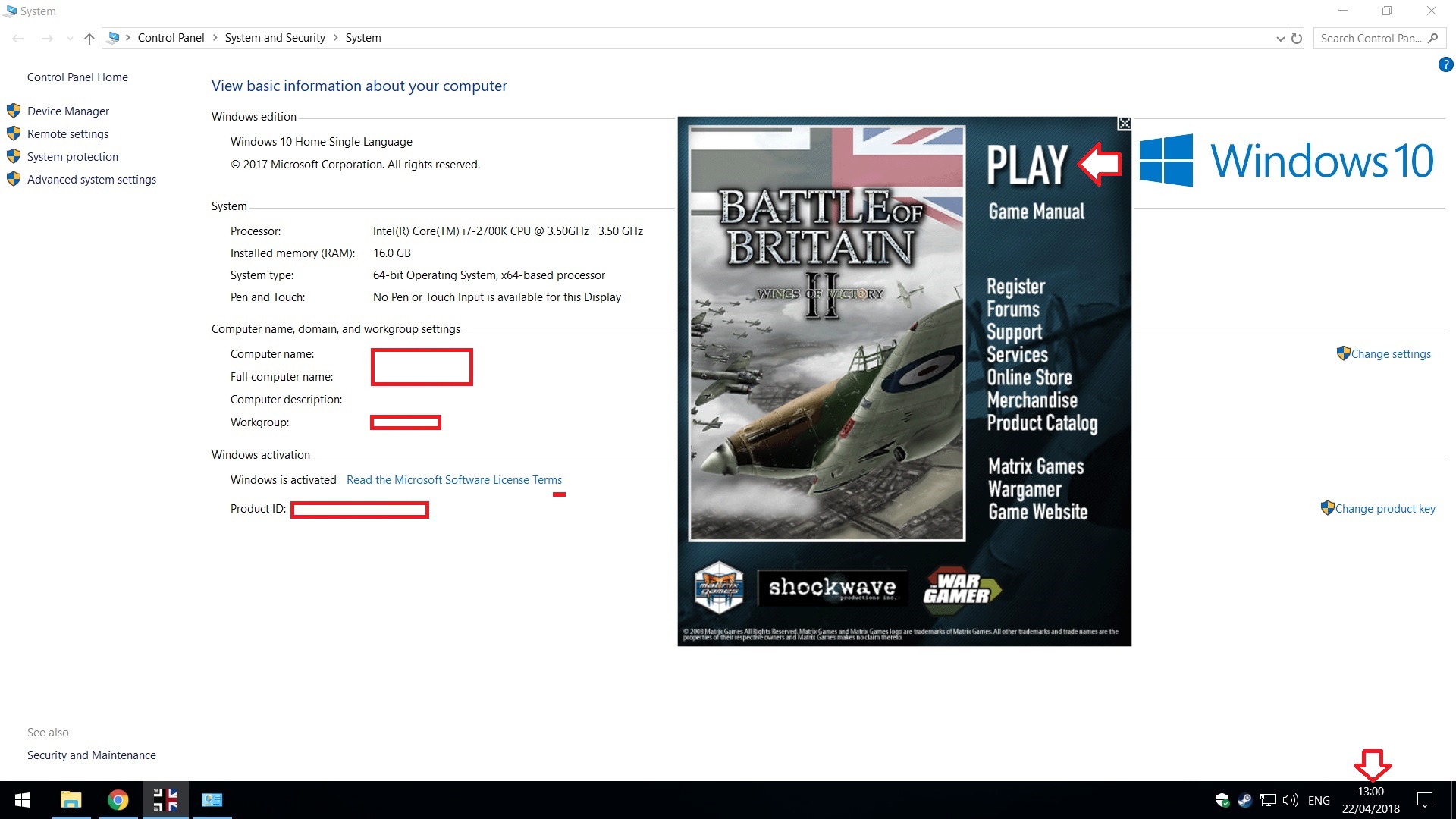
Task: Click the Search Control Panel field
Action: [x=1370, y=38]
